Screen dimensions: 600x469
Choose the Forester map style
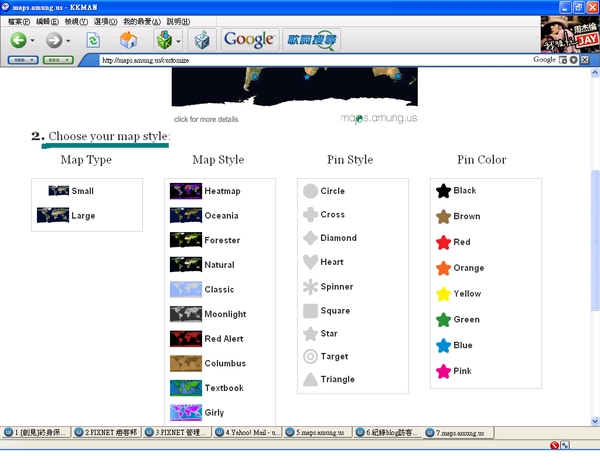coord(205,240)
